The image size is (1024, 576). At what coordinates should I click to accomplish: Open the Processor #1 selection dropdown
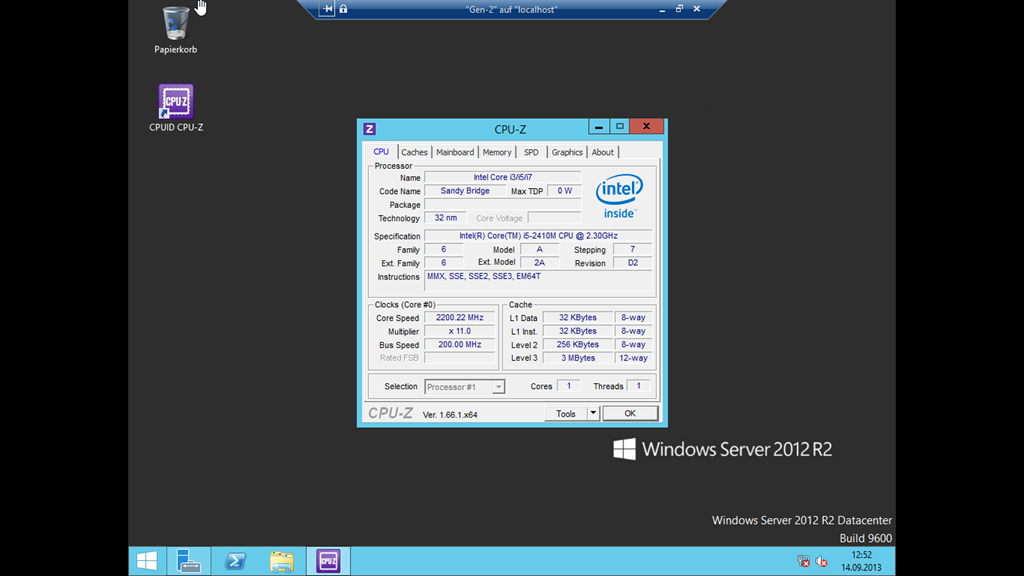(464, 387)
